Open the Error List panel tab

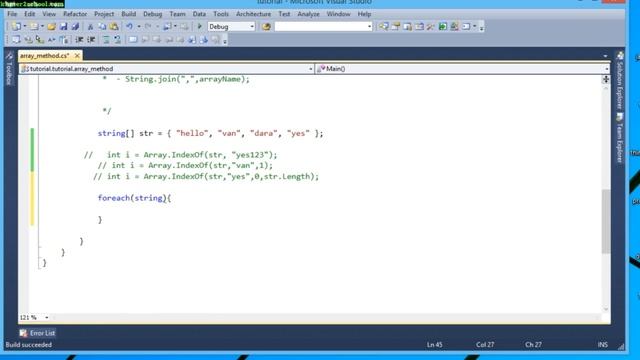38,333
